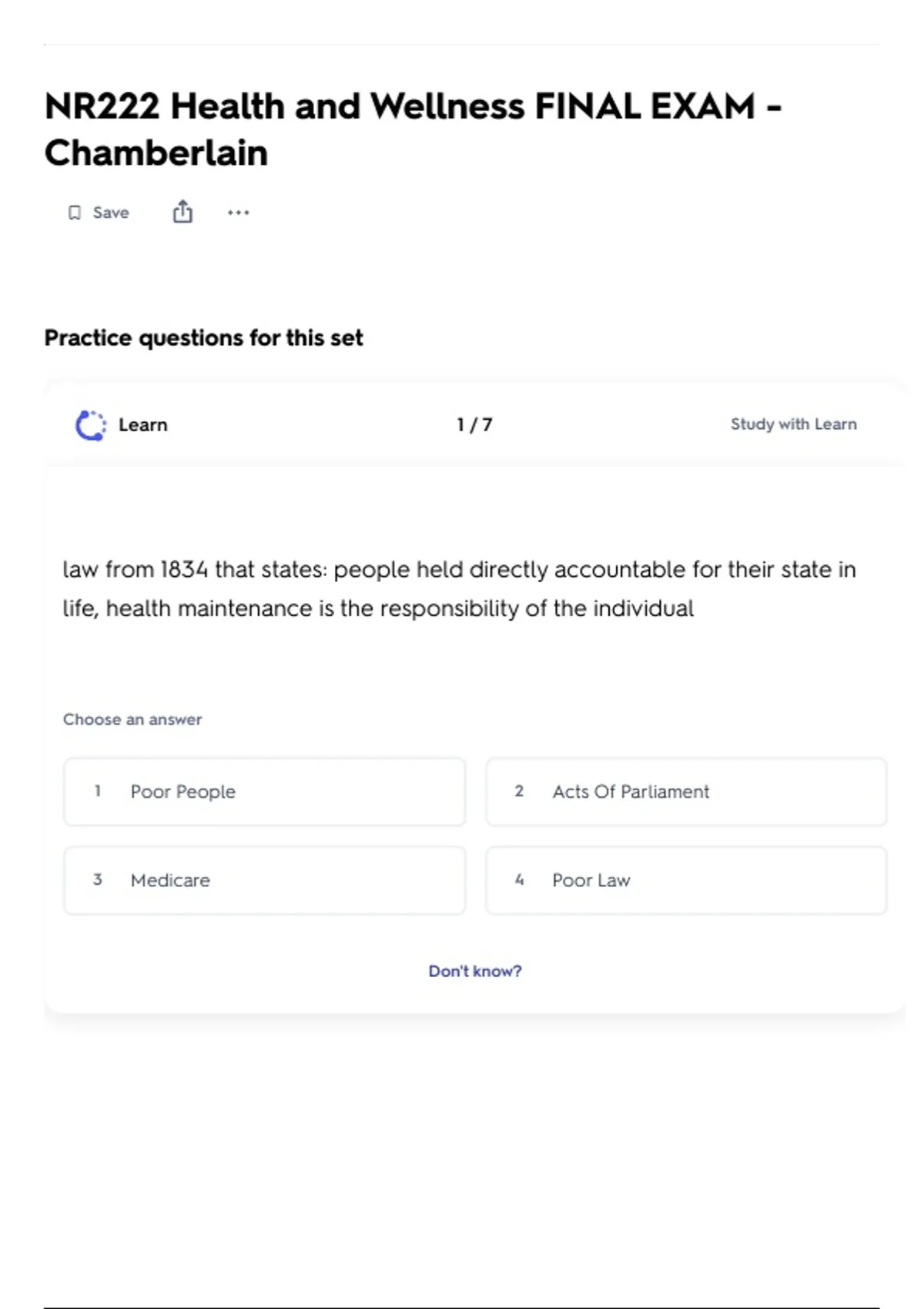Select the Acts Of Parliament answer

tap(685, 792)
